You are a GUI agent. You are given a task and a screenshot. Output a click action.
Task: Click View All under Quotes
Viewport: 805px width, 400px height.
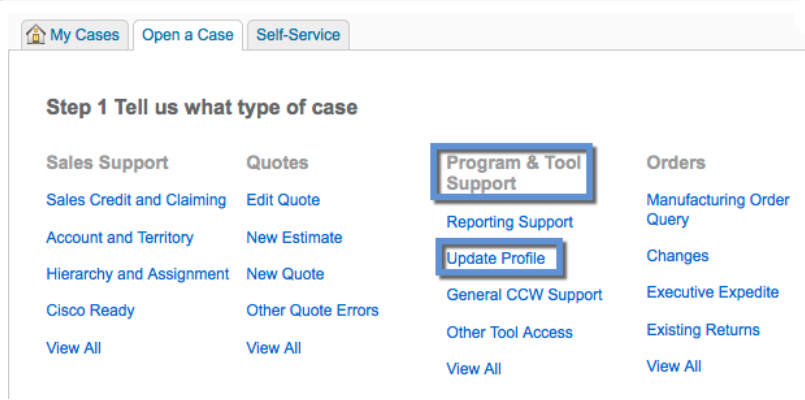(274, 348)
